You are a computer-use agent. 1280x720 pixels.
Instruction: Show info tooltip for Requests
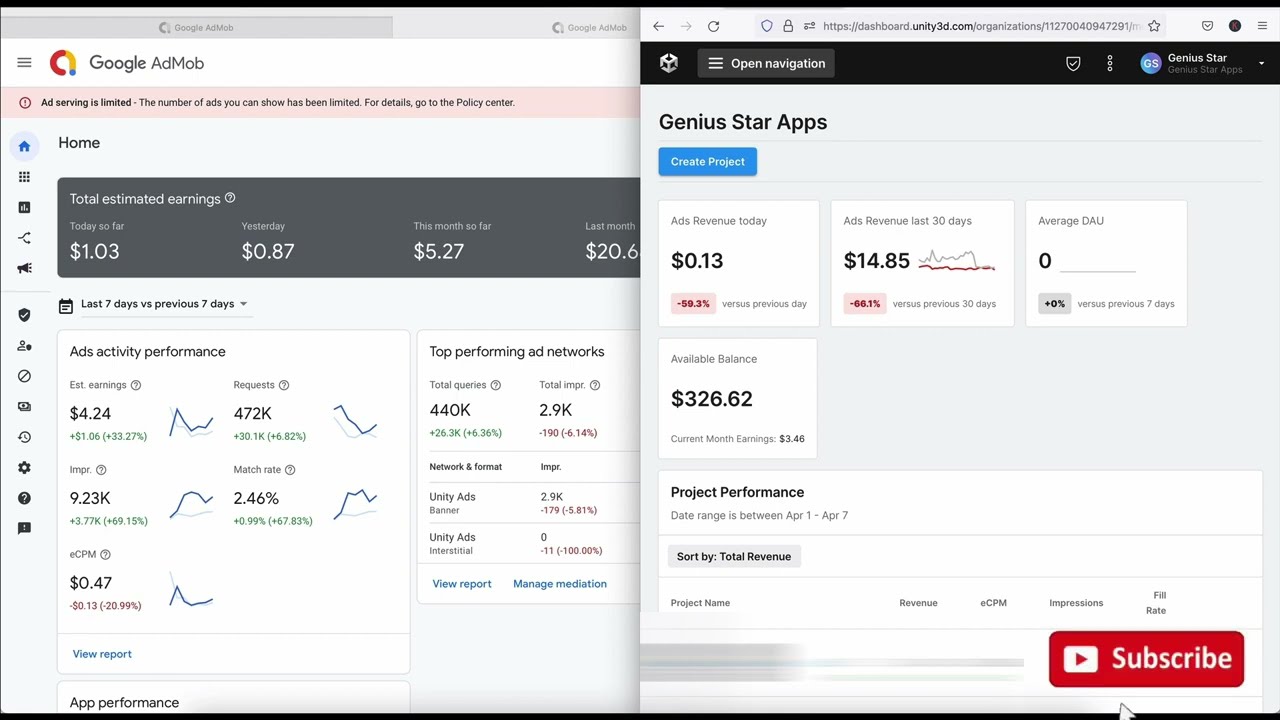click(284, 385)
